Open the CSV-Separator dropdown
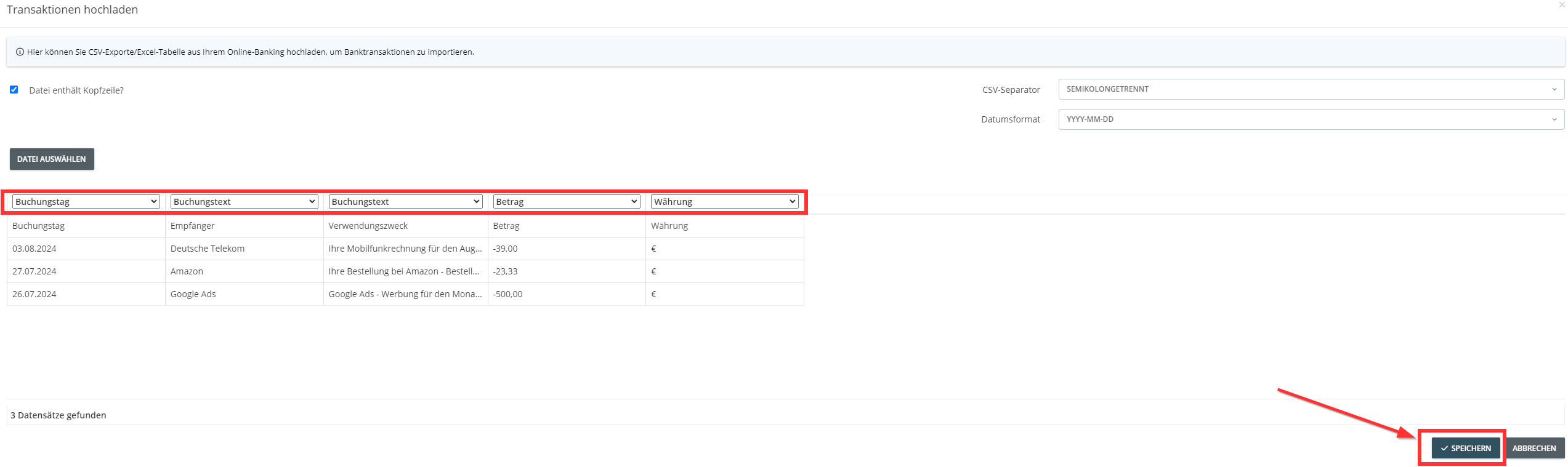The width and height of the screenshot is (1568, 467). point(1311,89)
